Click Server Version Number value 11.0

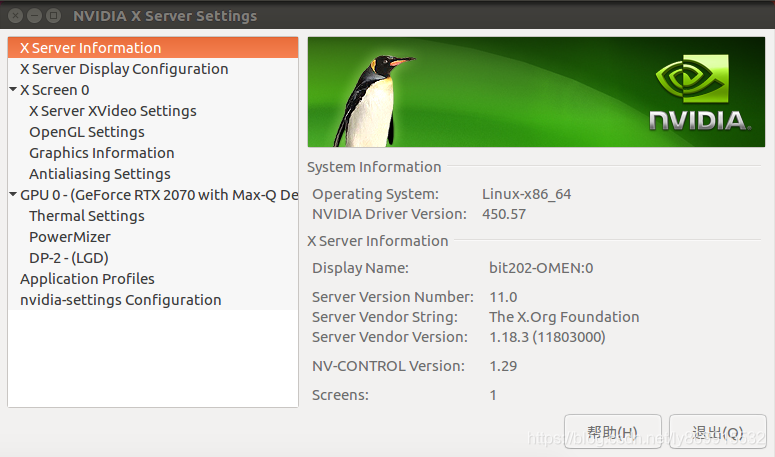(503, 297)
